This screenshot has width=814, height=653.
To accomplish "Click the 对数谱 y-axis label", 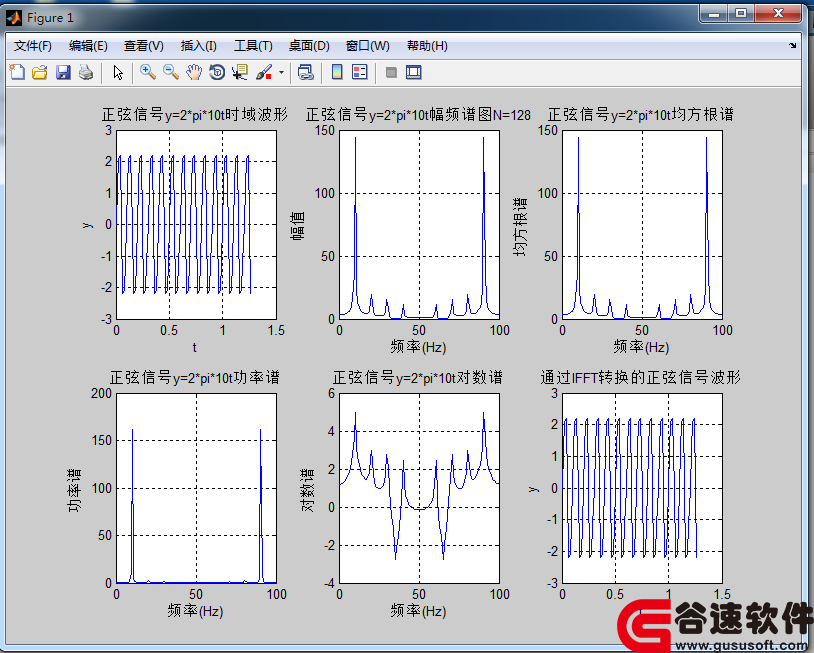I will (308, 490).
